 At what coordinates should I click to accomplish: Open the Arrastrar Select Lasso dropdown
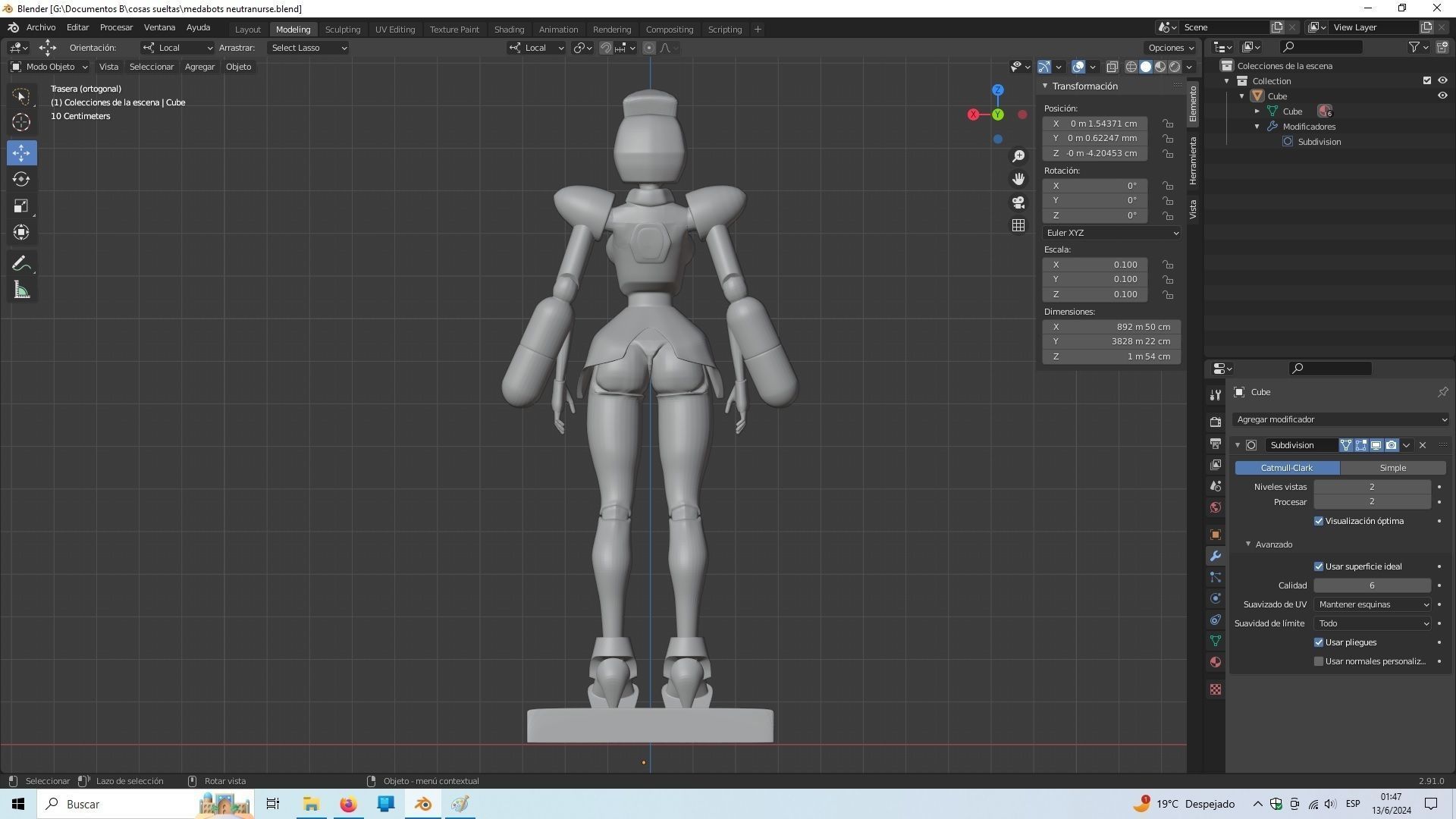click(x=308, y=48)
